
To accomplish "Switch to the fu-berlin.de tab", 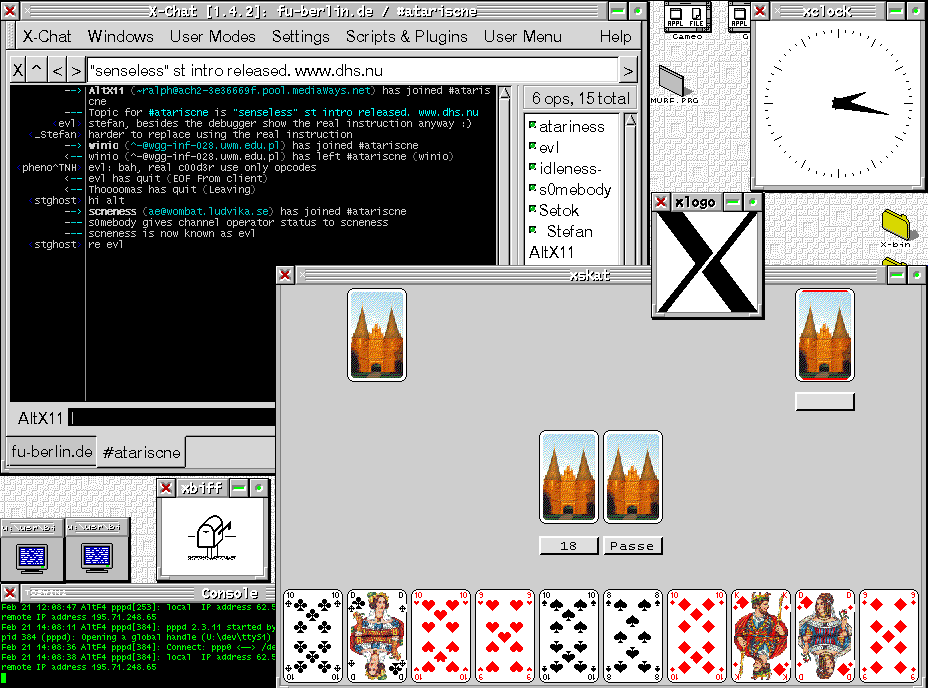I will click(51, 452).
